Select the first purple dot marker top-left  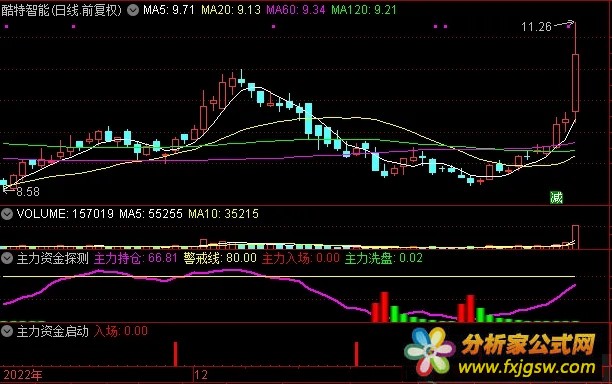pyautogui.click(x=7, y=27)
